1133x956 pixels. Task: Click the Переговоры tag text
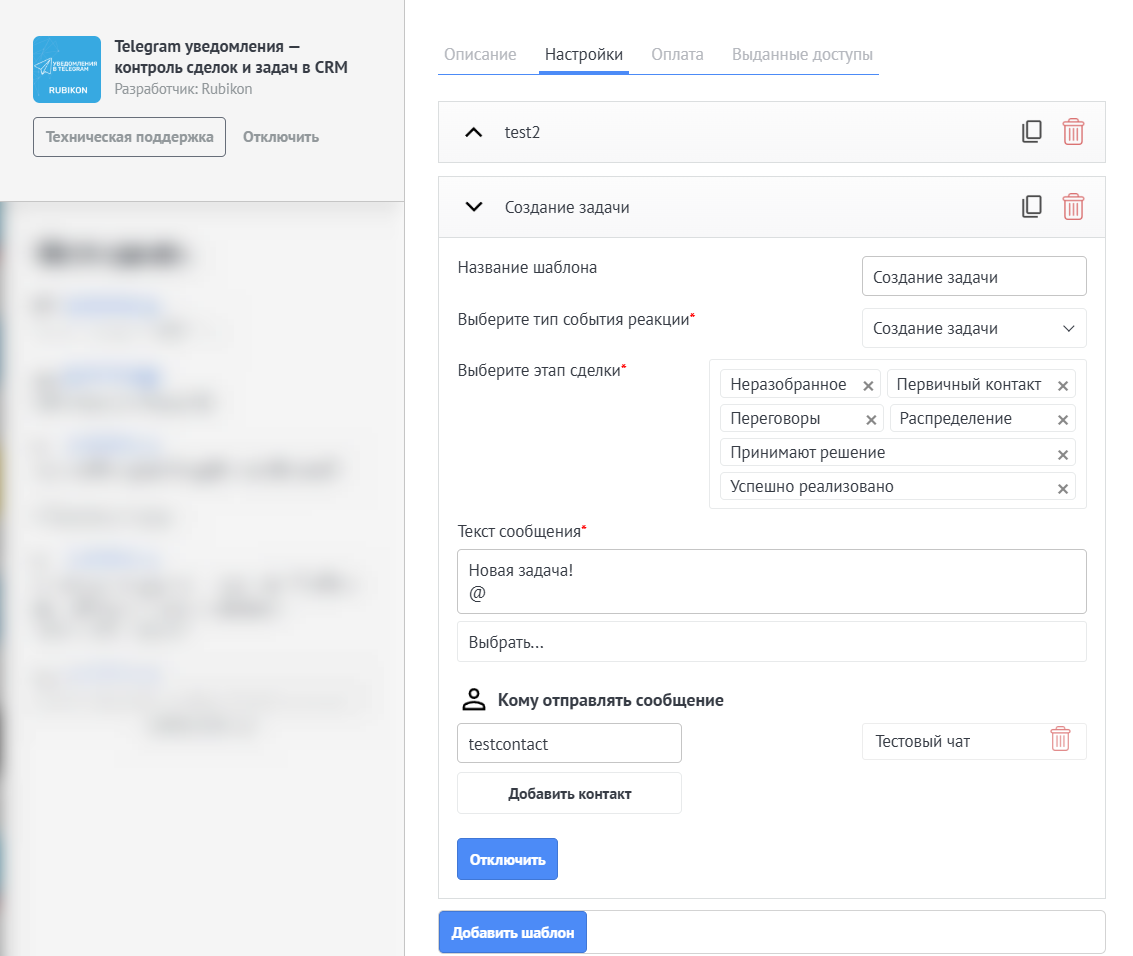coord(775,418)
